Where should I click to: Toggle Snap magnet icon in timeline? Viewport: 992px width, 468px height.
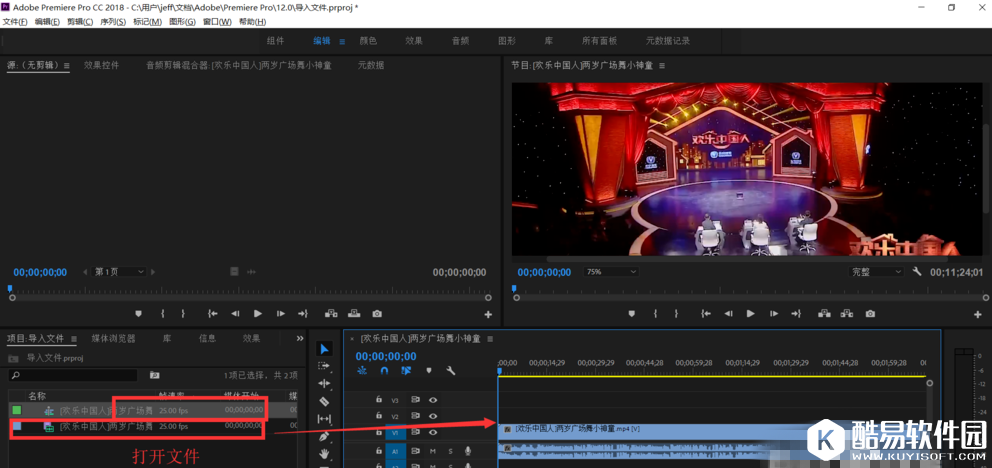pos(384,371)
